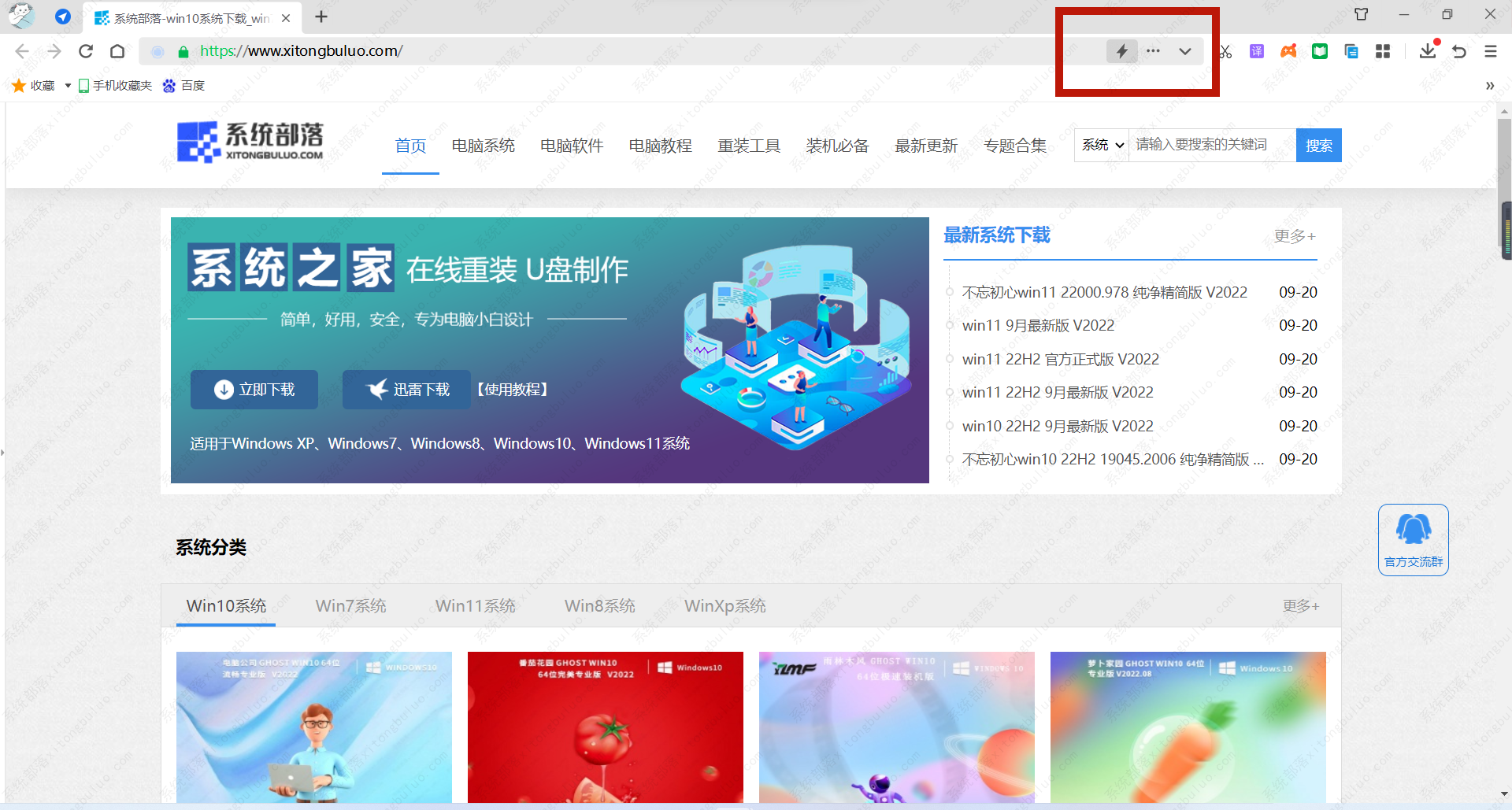Click the browser back arrow

point(22,51)
